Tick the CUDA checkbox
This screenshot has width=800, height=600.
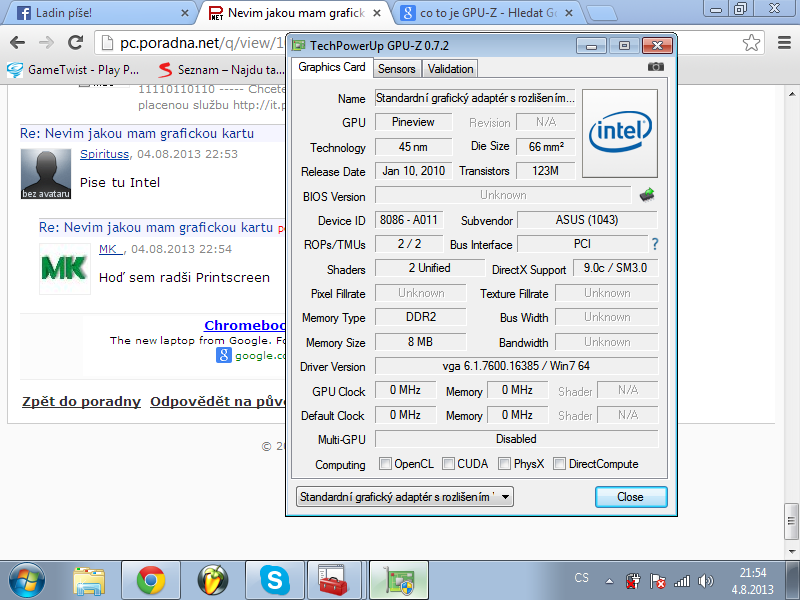click(447, 464)
